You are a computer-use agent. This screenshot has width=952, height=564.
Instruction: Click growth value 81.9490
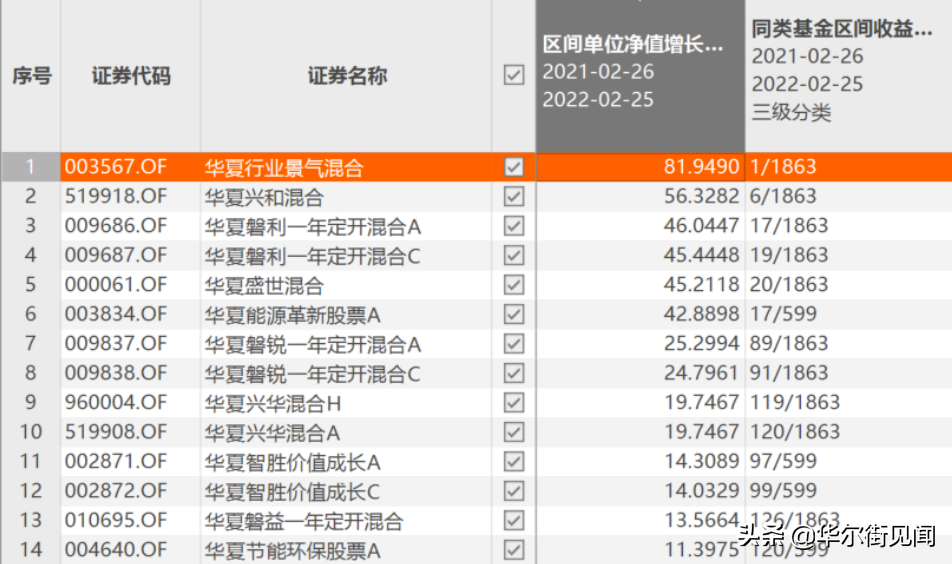click(x=701, y=167)
